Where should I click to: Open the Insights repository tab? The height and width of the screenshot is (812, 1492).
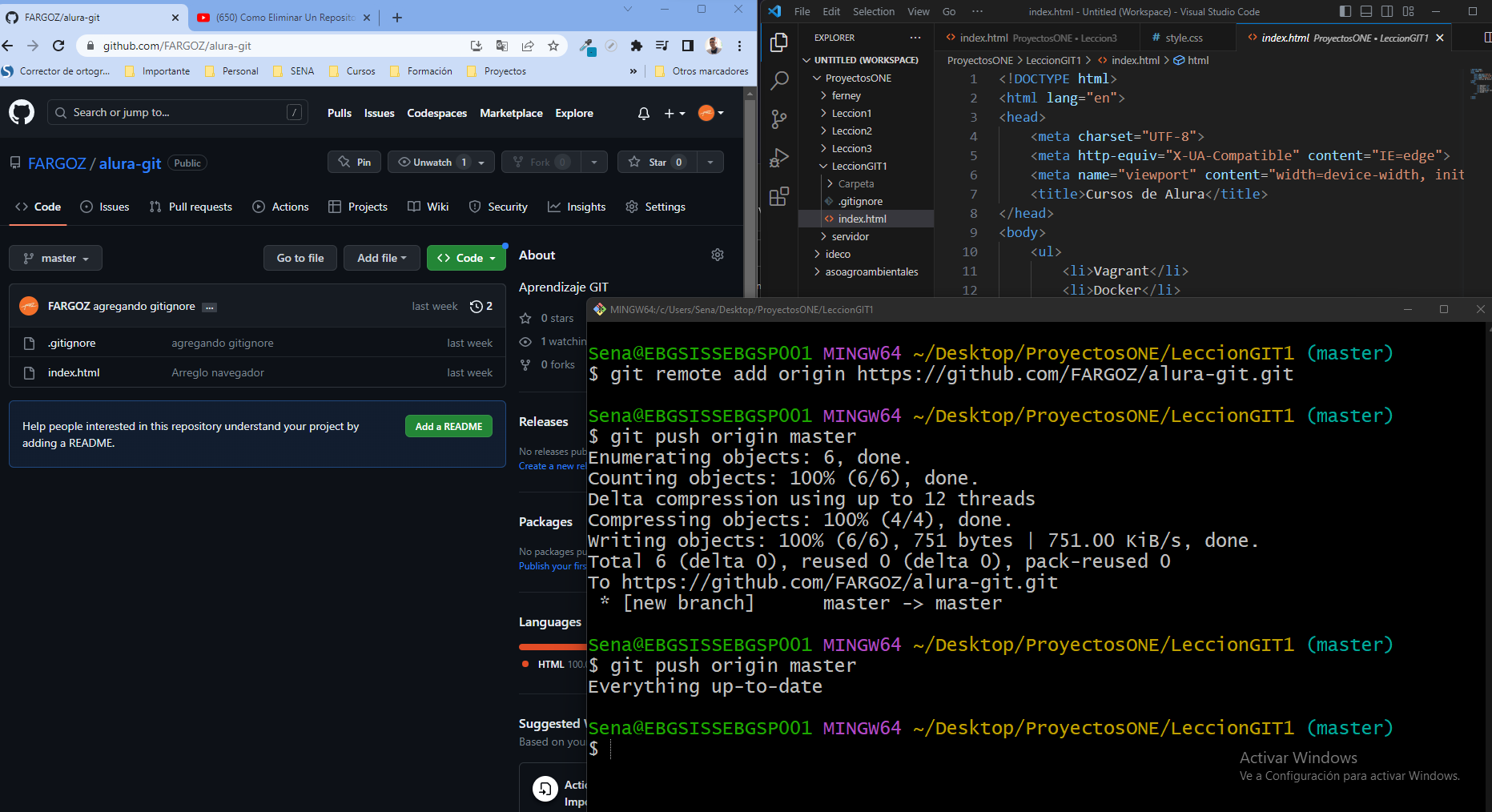[x=577, y=207]
